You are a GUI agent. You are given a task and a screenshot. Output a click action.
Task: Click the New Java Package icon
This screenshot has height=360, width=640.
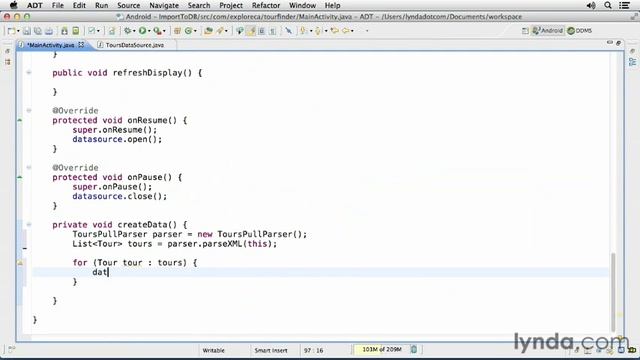pos(177,31)
